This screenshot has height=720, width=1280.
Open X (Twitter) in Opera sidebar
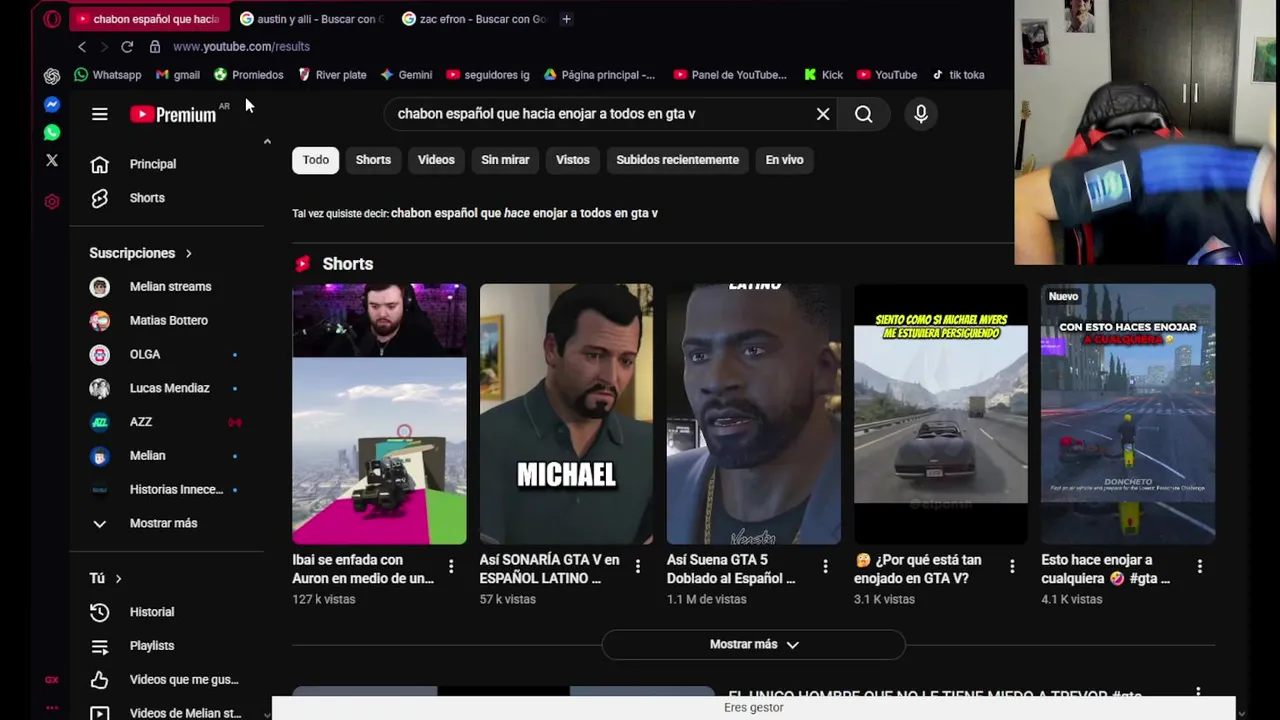point(52,160)
